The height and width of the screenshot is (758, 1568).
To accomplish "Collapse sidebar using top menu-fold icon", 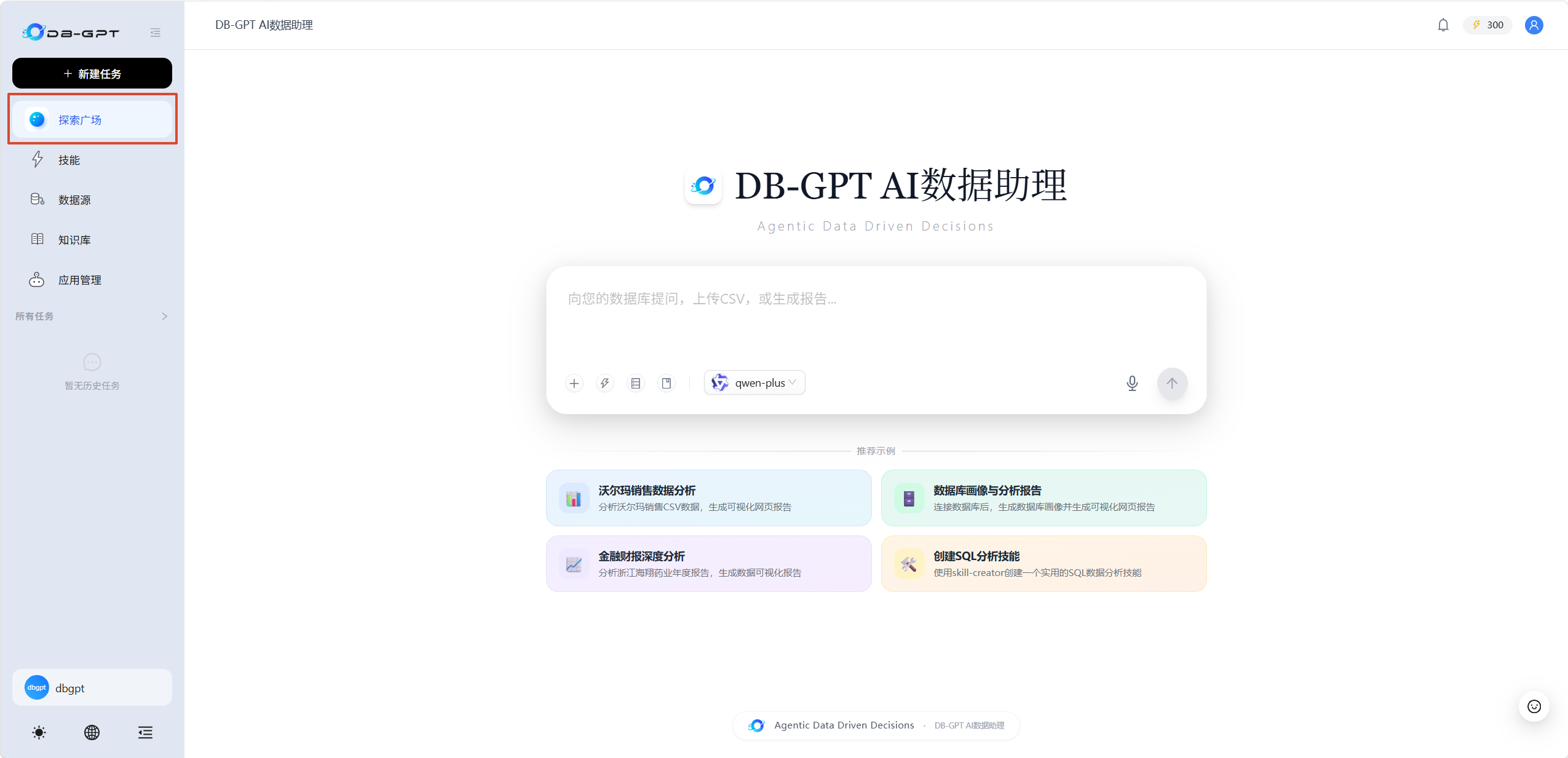I will (155, 33).
